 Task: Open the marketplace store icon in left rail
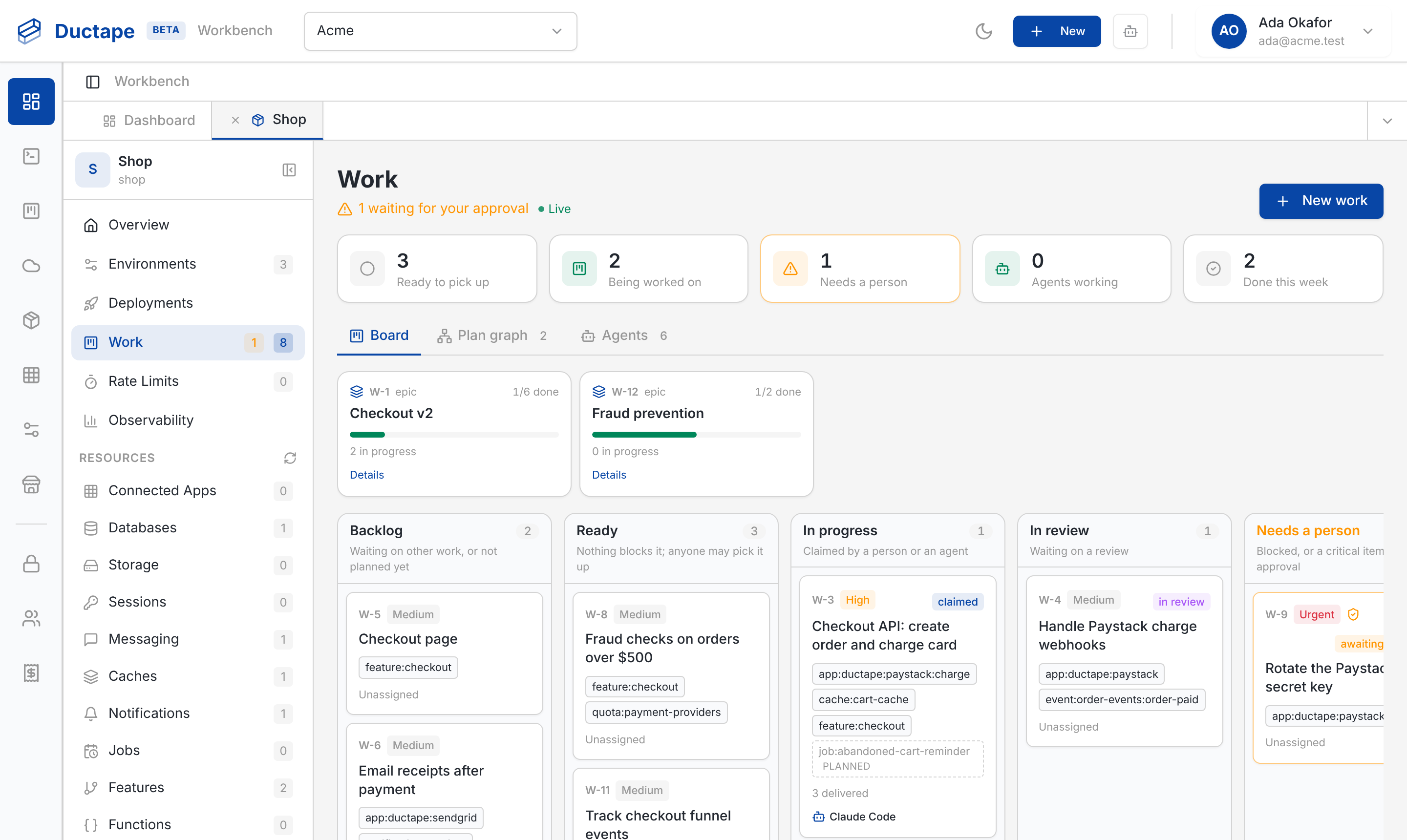(x=31, y=485)
